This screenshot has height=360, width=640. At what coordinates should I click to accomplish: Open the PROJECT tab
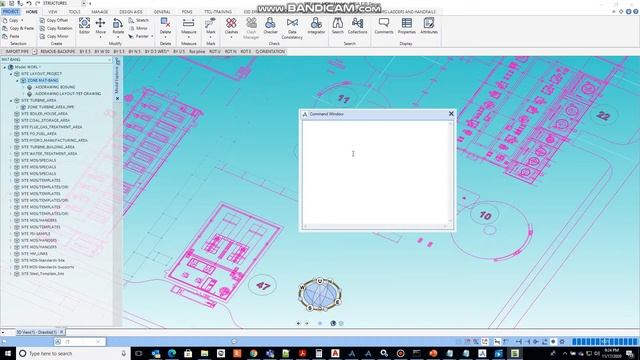[11, 12]
